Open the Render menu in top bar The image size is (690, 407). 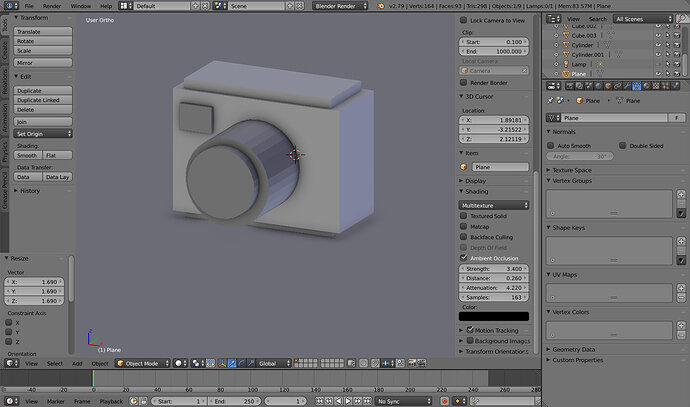click(52, 6)
